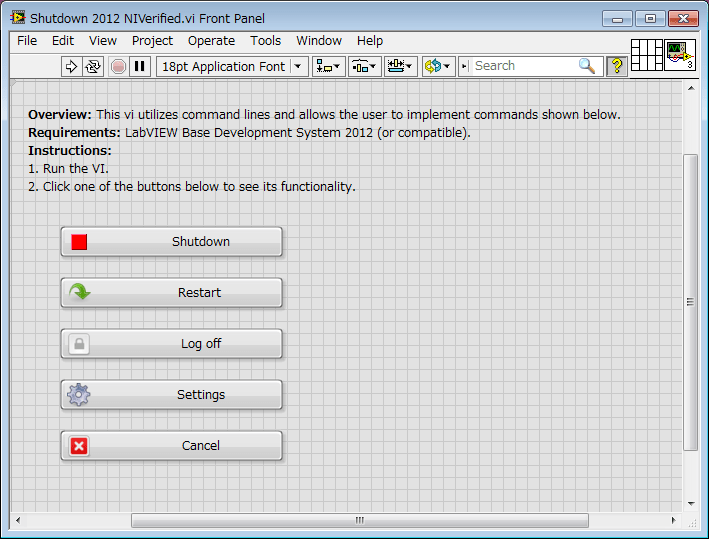Click the vertical scrollbar thumb
The width and height of the screenshot is (709, 539).
tap(690, 302)
